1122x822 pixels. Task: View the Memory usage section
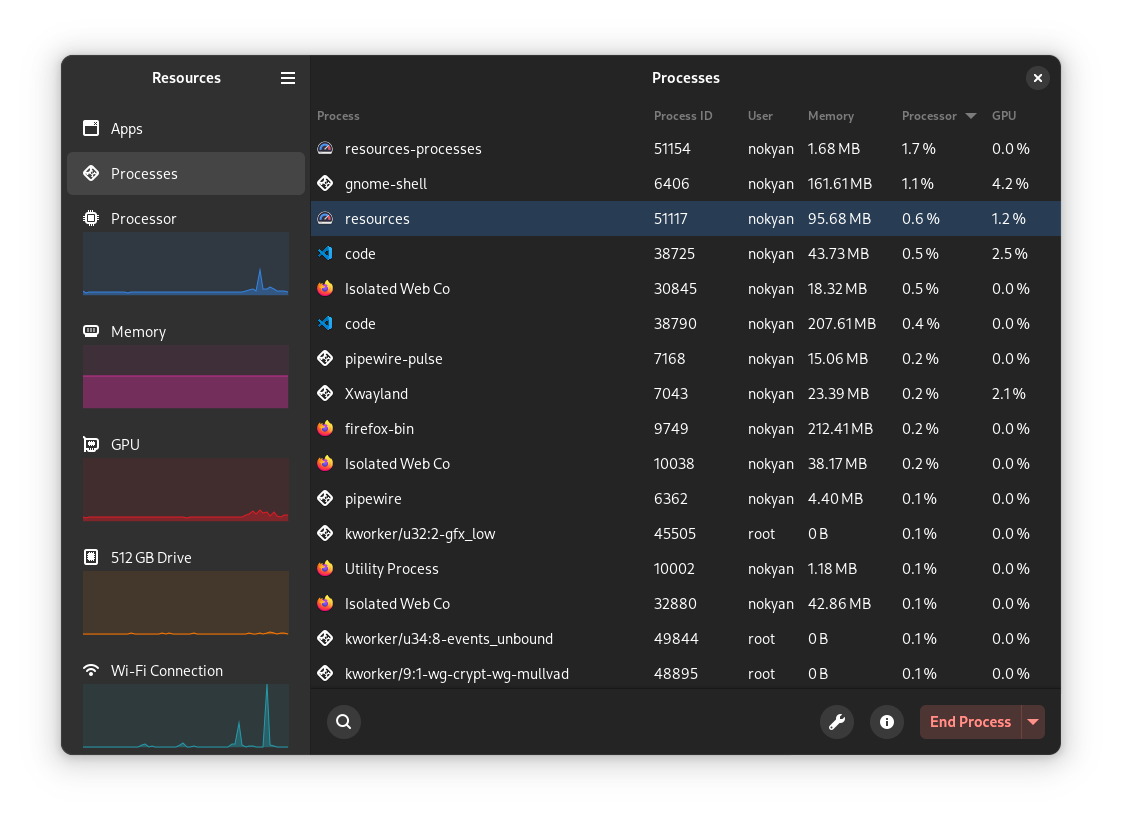(139, 331)
